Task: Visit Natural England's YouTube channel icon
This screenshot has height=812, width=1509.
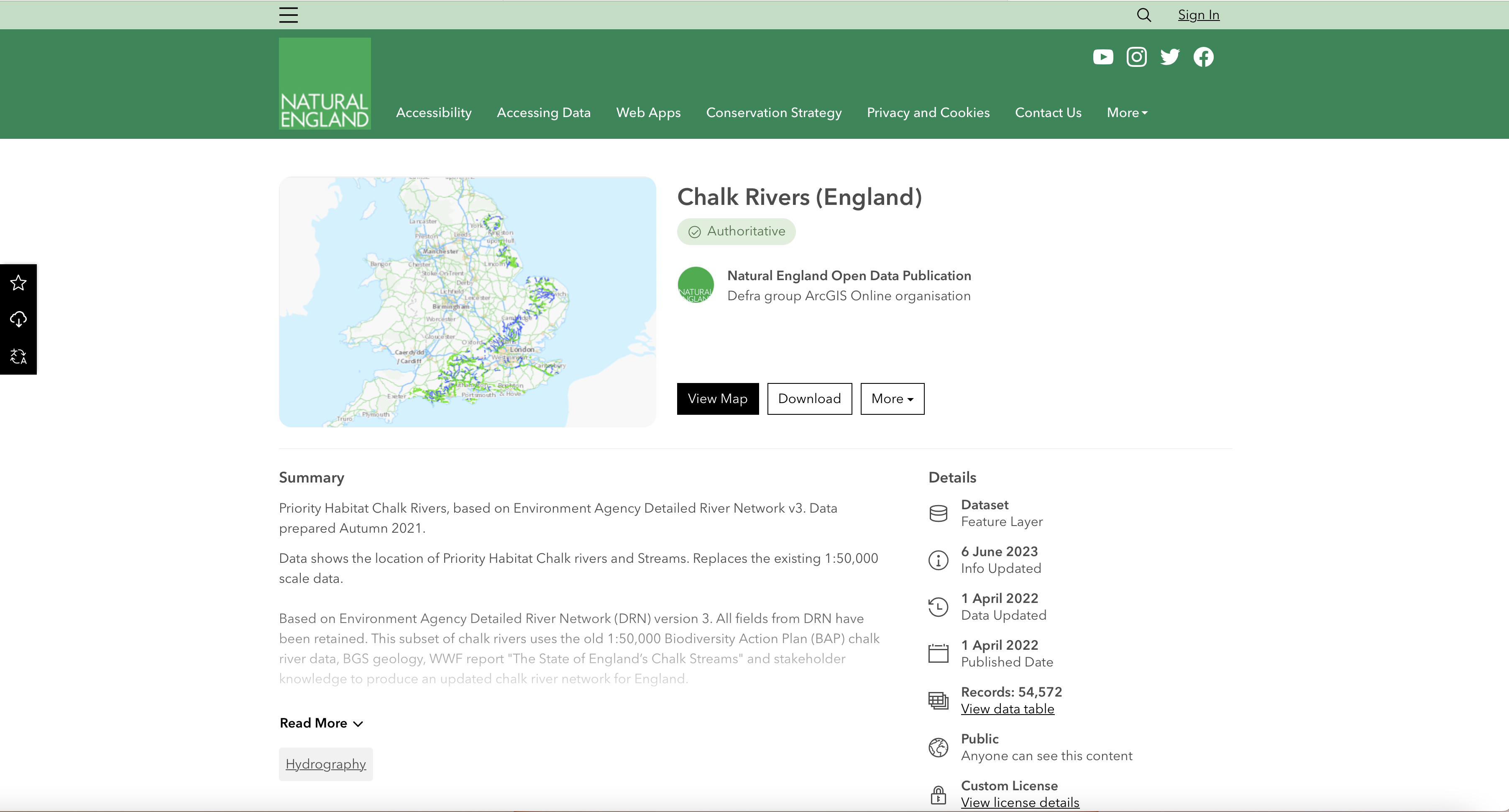Action: click(x=1103, y=56)
